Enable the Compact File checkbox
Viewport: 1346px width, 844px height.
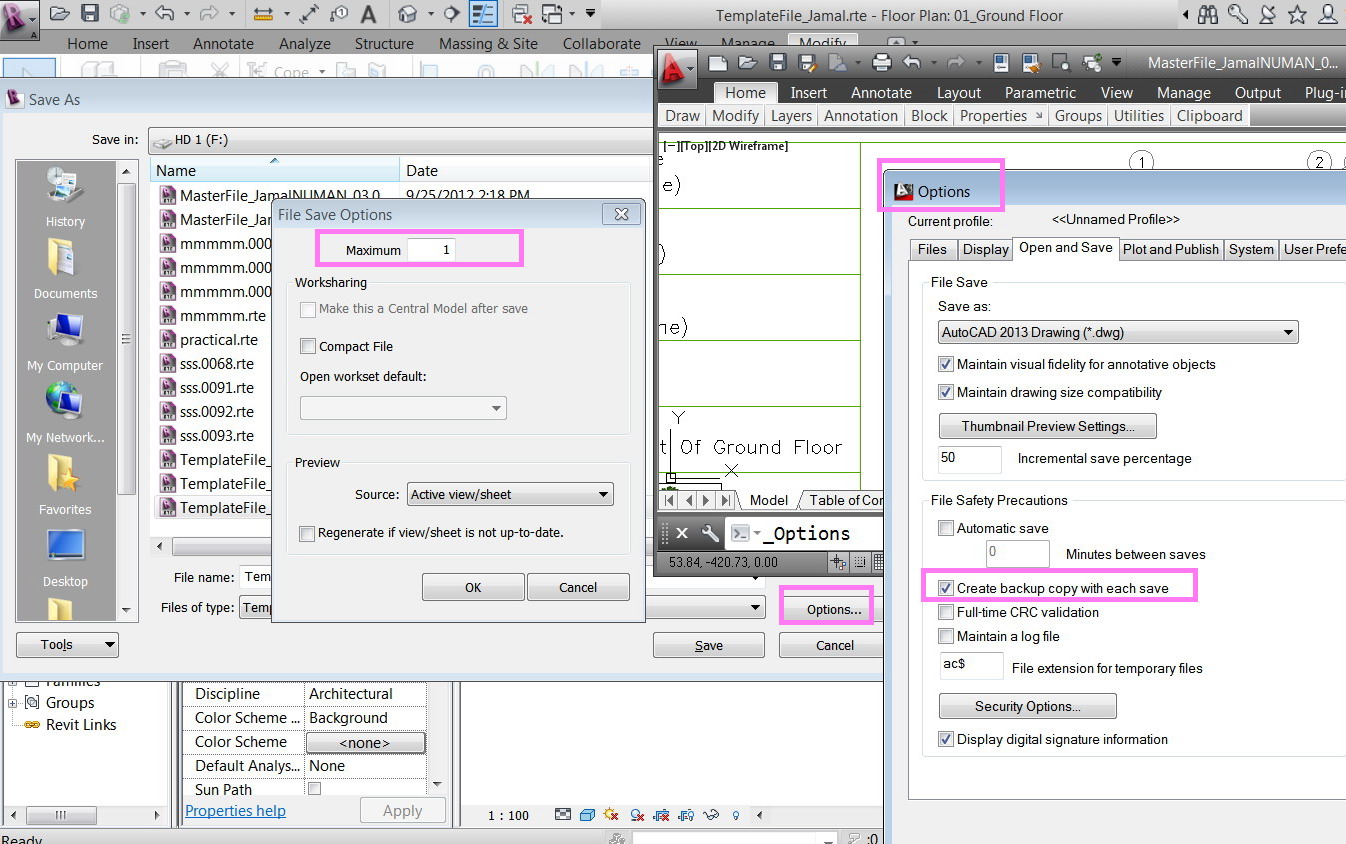coord(308,346)
